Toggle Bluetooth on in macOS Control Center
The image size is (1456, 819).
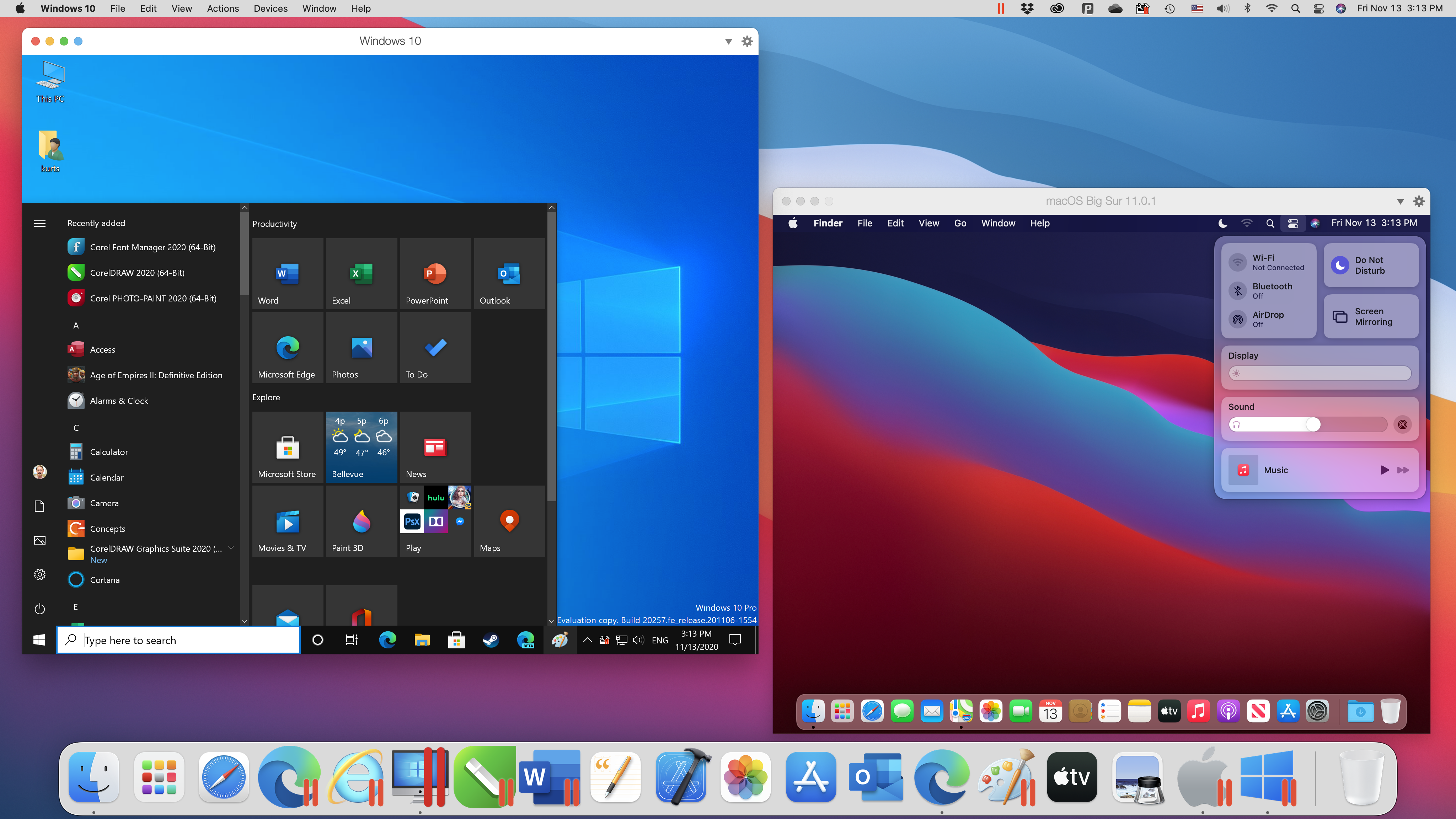coord(1238,290)
